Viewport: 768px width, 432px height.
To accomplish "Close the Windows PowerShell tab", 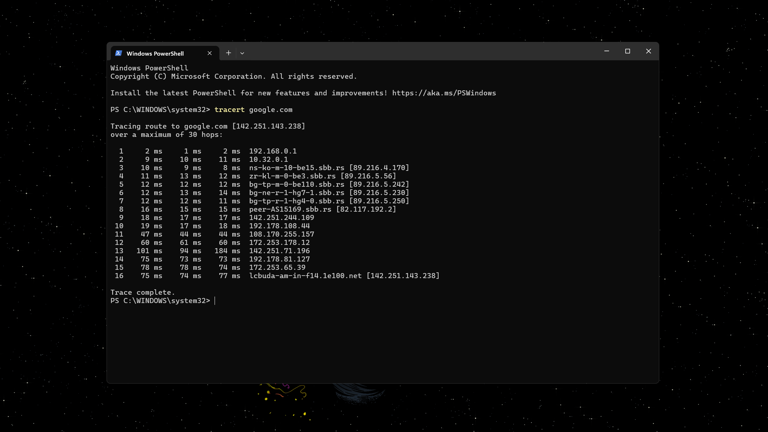I will click(x=210, y=53).
